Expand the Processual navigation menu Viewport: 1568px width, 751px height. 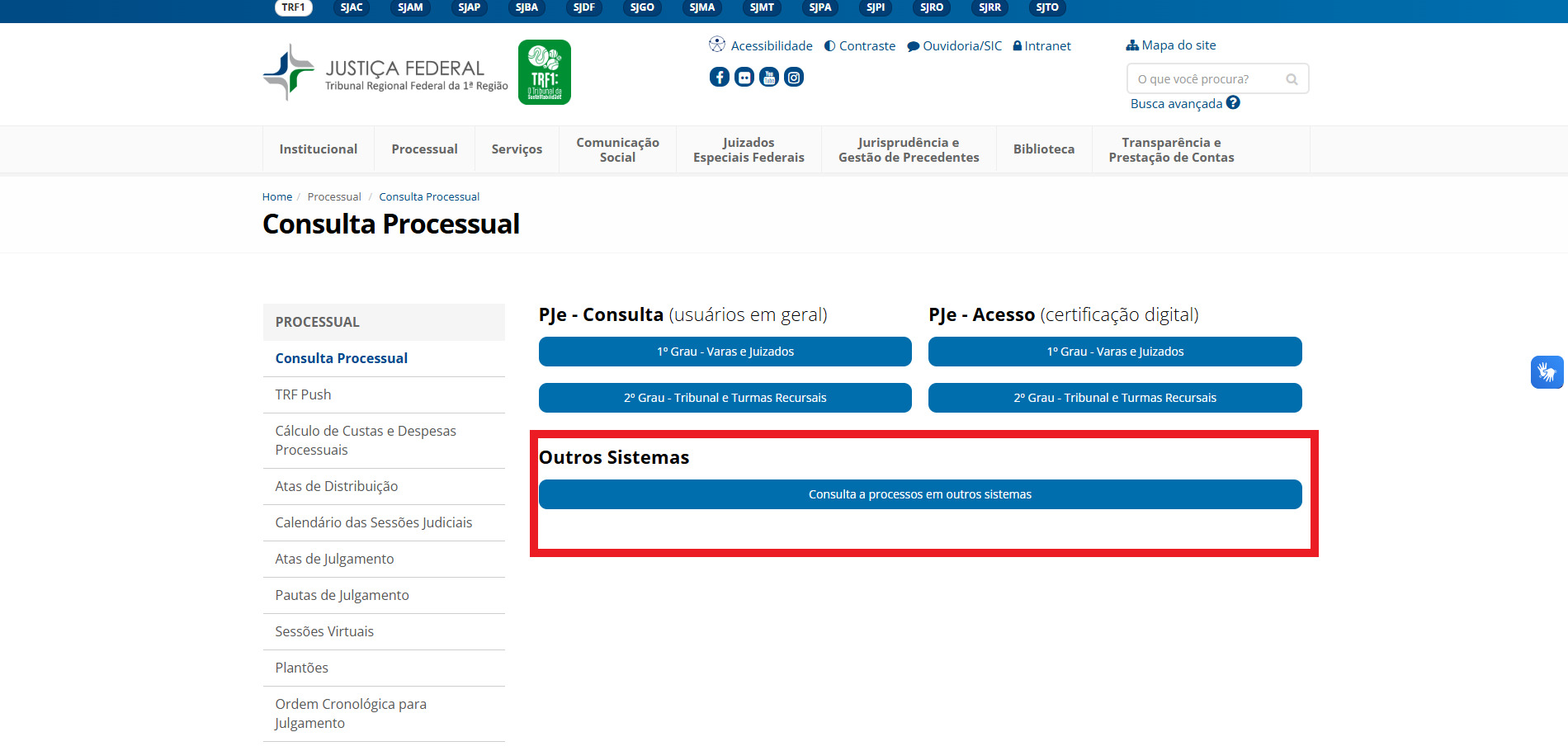[x=424, y=149]
